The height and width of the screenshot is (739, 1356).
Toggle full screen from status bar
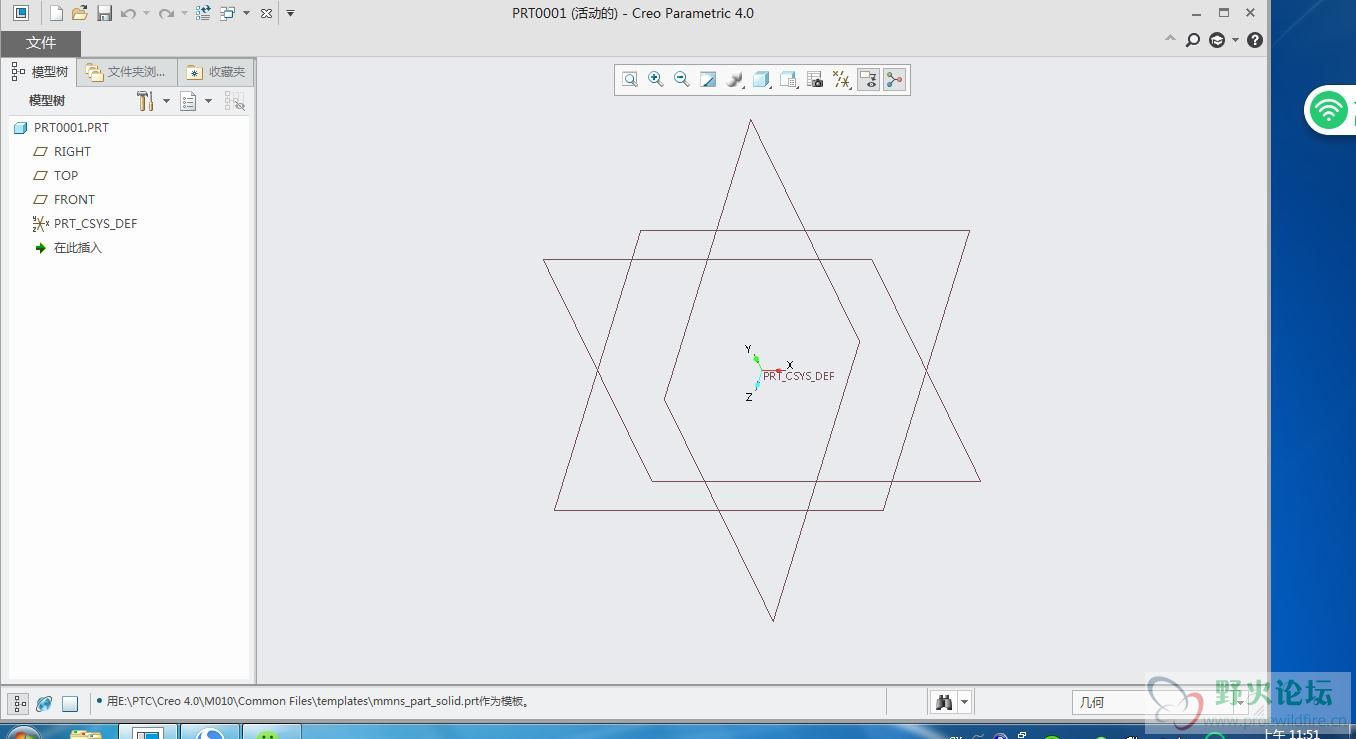(70, 703)
